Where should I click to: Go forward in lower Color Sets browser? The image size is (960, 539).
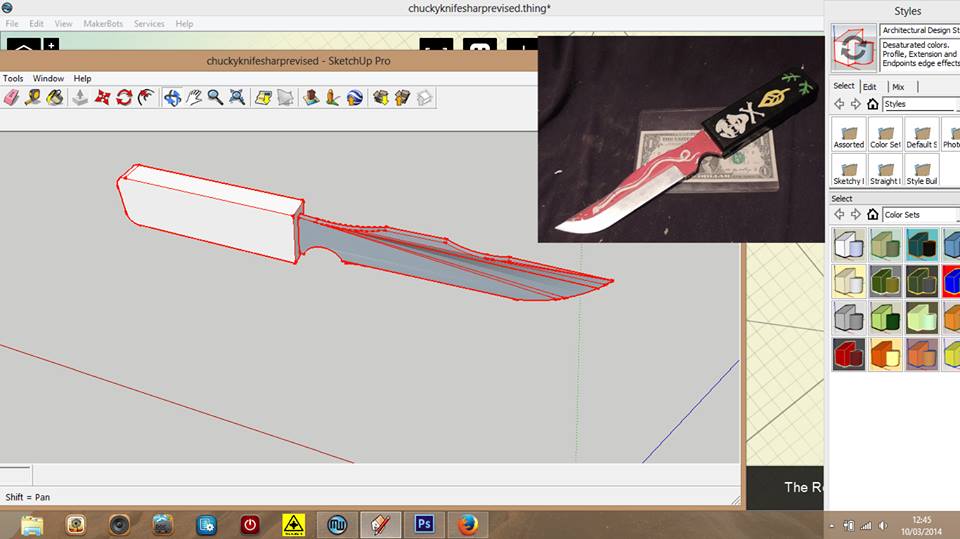[x=855, y=214]
